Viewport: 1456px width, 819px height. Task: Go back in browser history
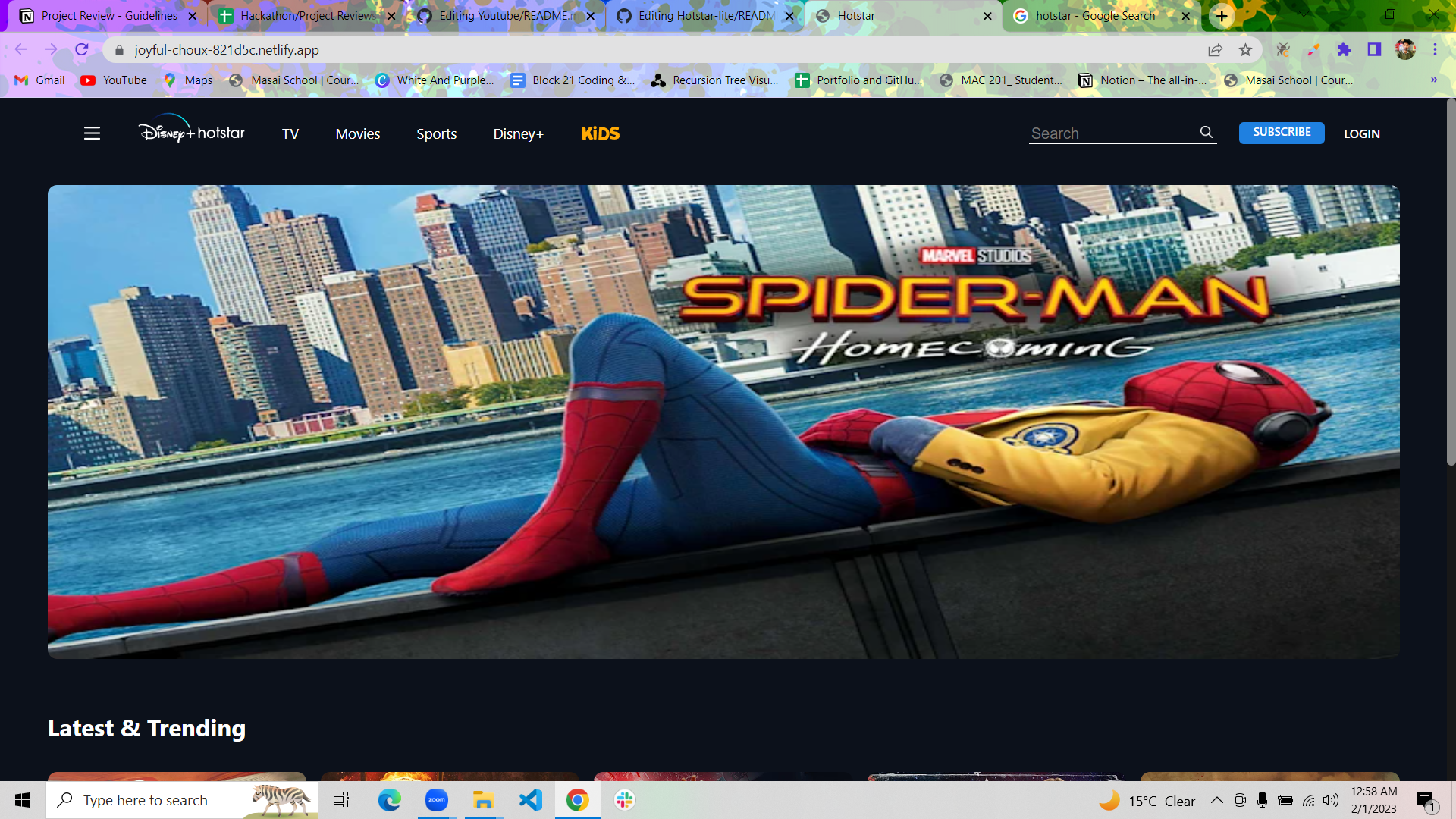21,50
